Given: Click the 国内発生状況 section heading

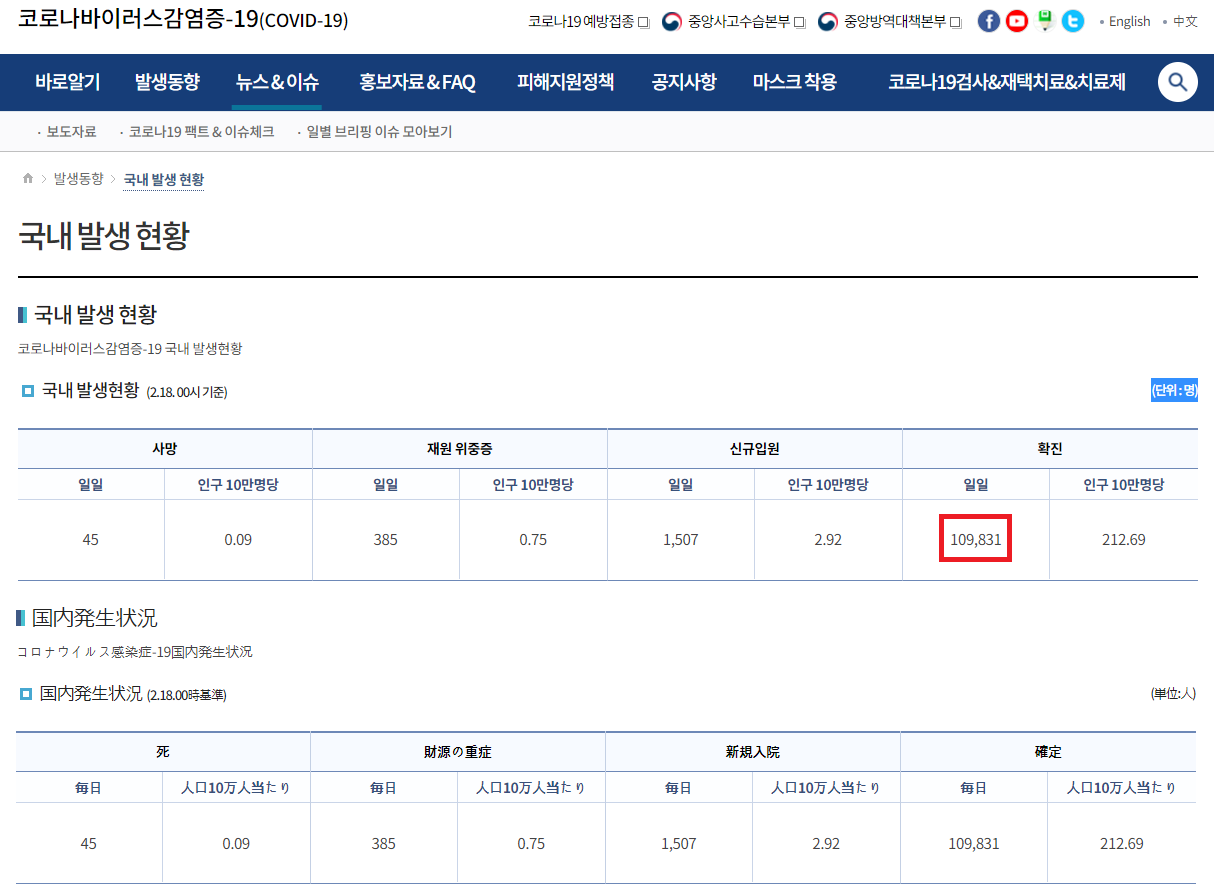Looking at the screenshot, I should coord(94,618).
